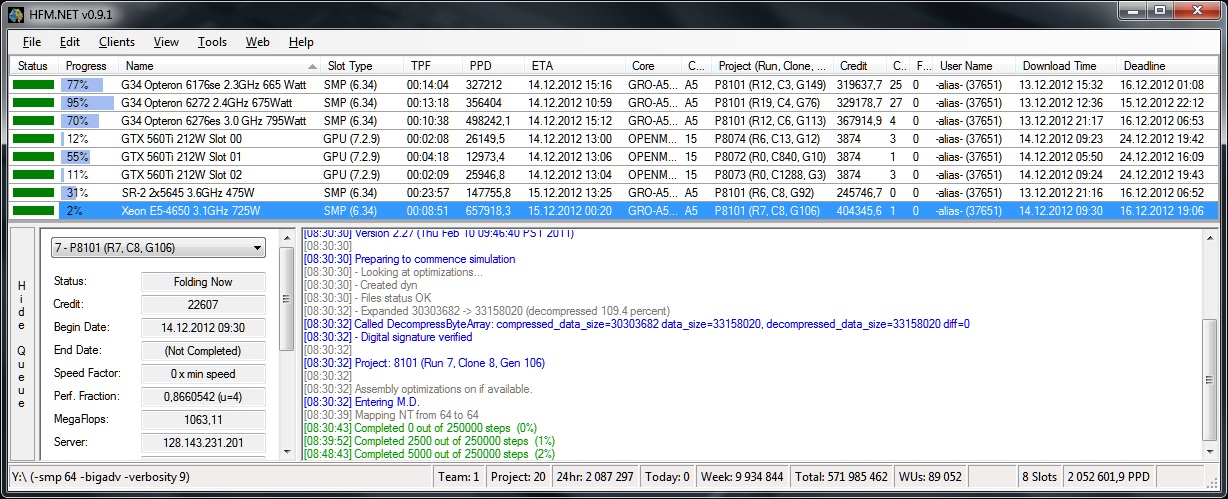Open the Clients menu
Screen dimensions: 1228x499
[x=117, y=42]
